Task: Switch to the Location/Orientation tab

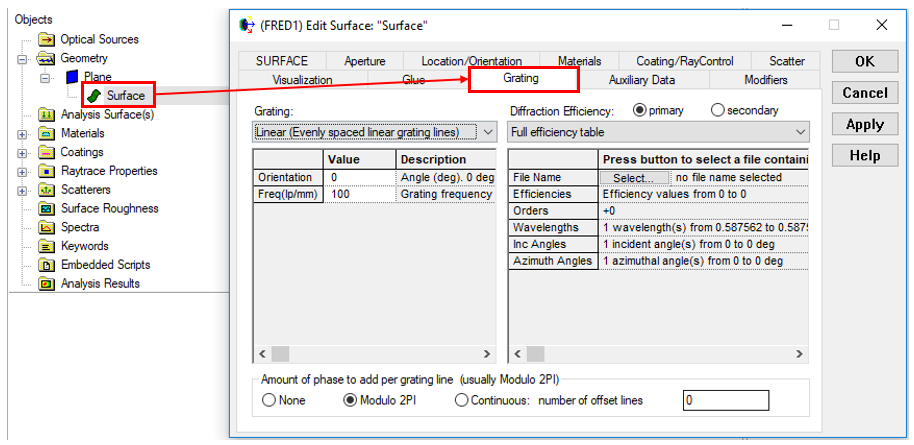Action: tap(470, 61)
